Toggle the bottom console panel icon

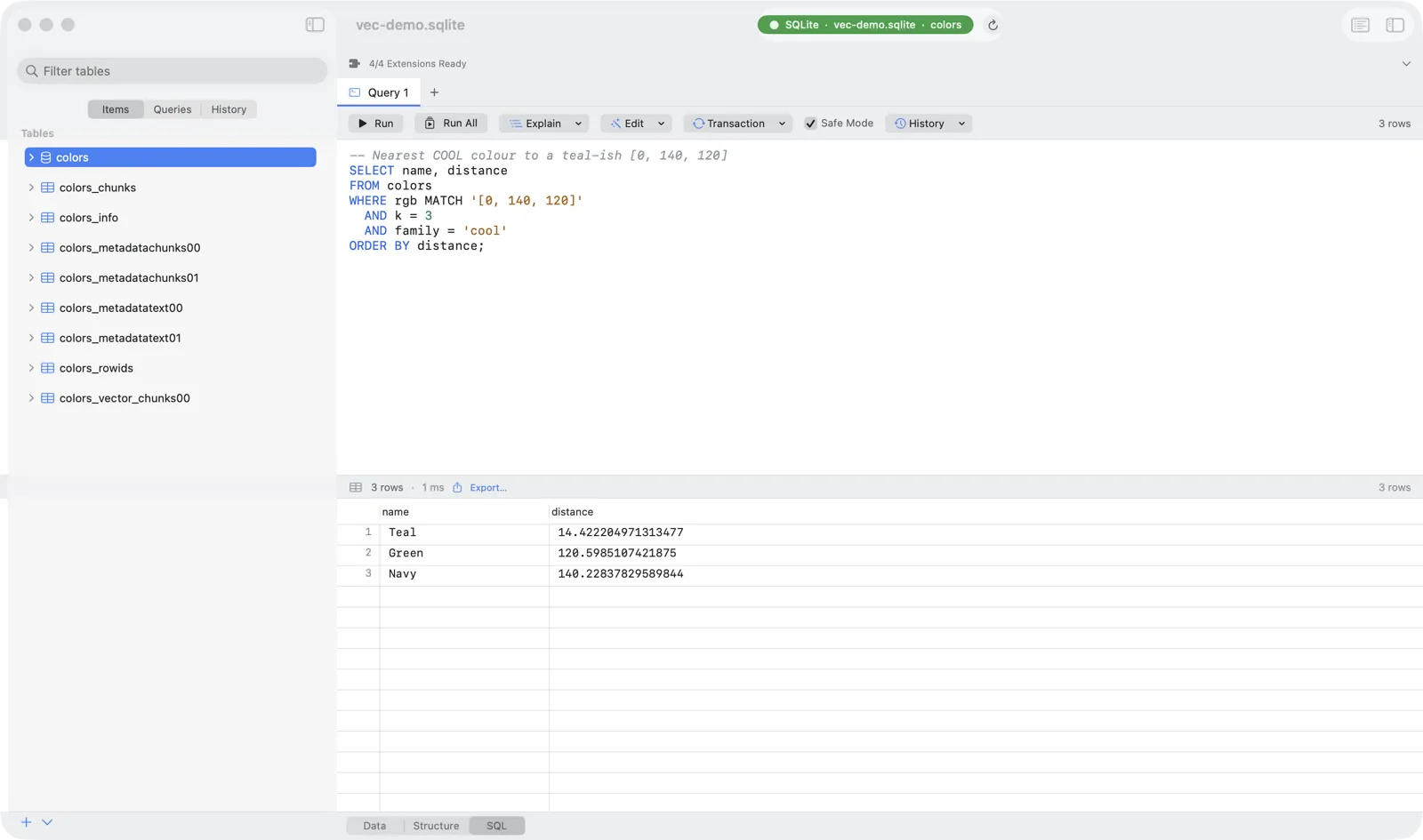coord(1360,25)
